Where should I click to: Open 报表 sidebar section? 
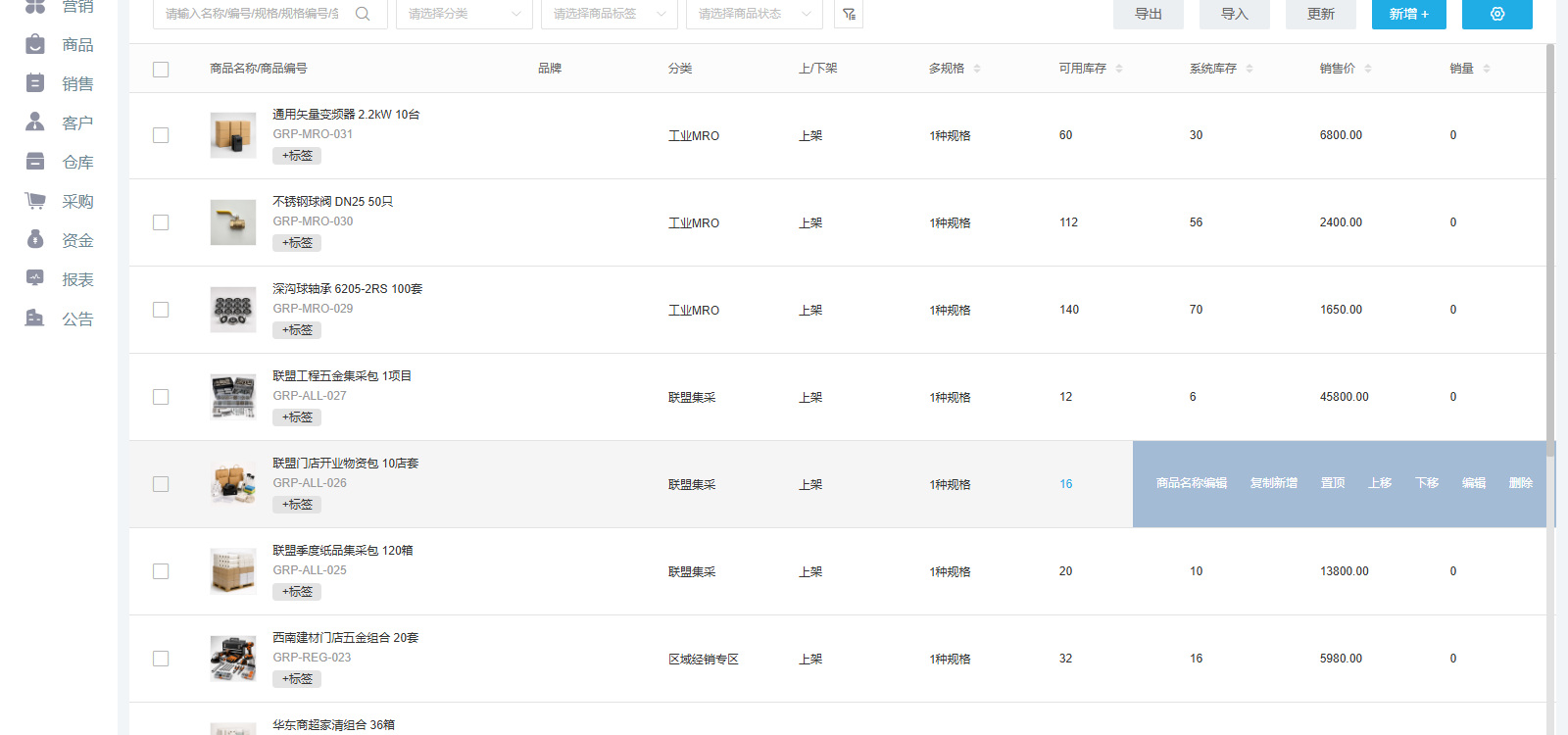click(x=59, y=280)
